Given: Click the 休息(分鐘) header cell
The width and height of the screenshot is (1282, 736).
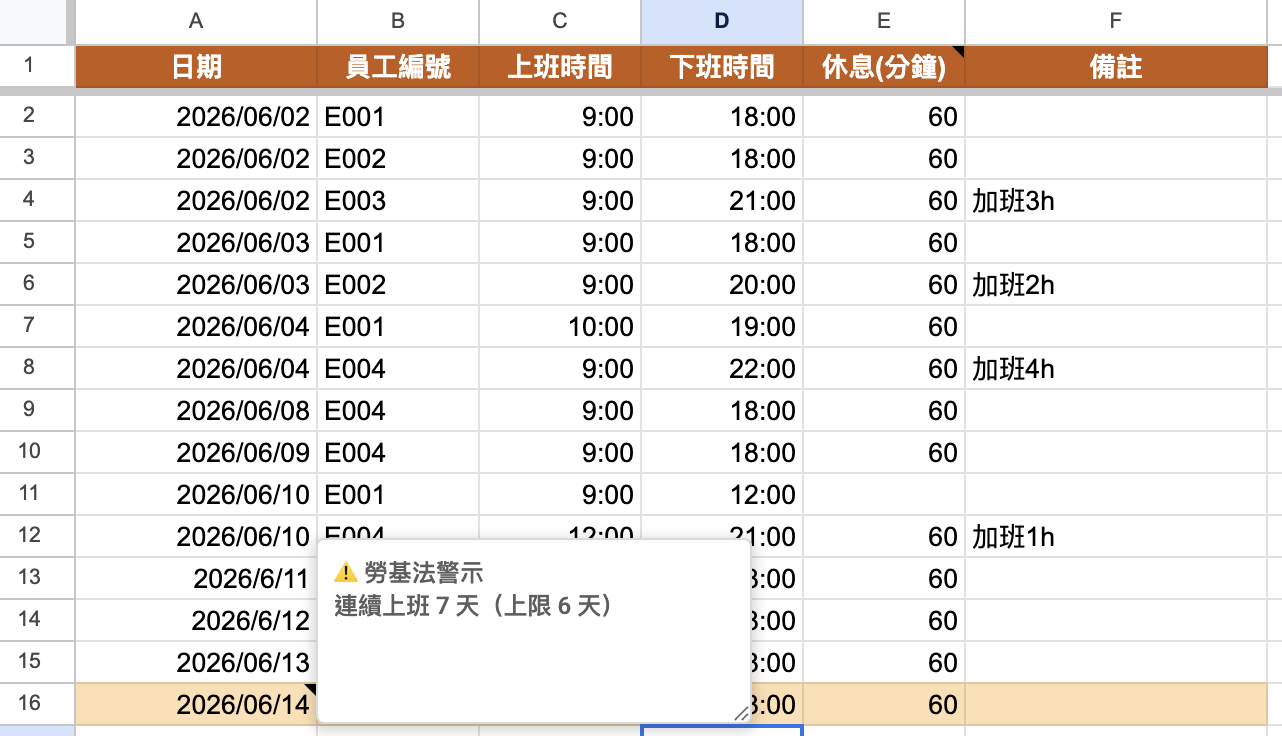Looking at the screenshot, I should click(x=884, y=67).
